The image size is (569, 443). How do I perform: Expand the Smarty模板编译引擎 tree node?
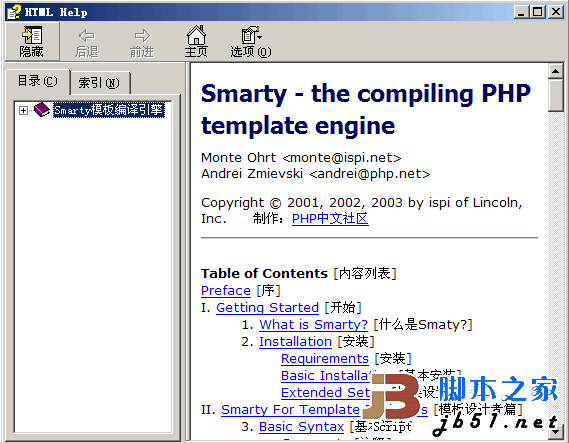pos(23,110)
